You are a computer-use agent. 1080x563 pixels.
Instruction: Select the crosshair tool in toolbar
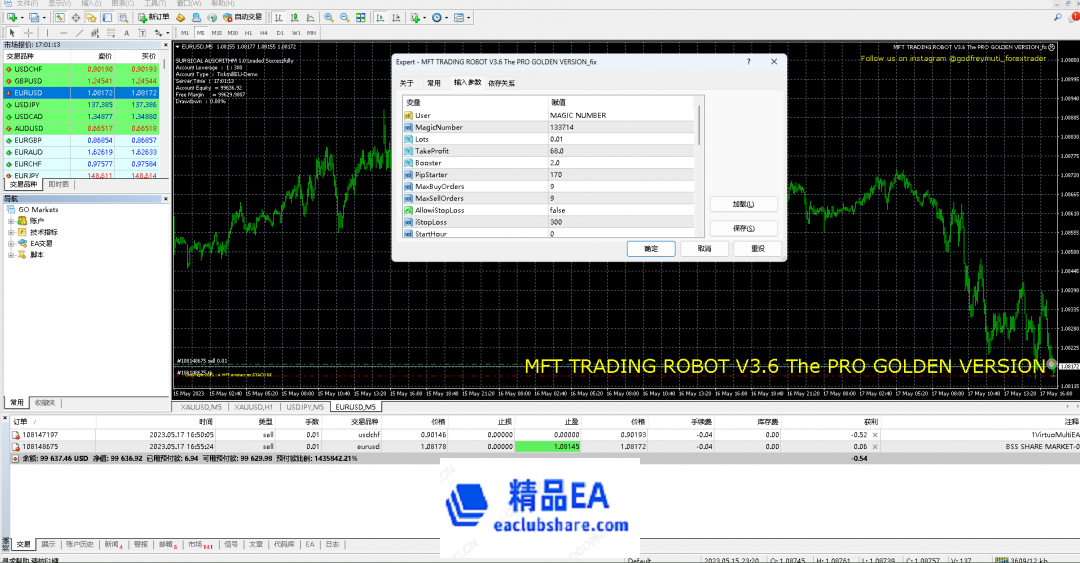pos(30,33)
